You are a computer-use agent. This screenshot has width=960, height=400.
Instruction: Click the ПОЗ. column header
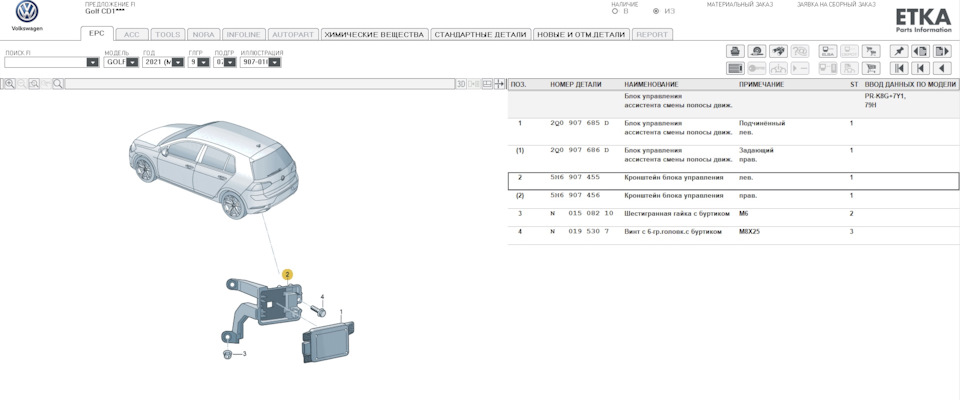coord(518,85)
